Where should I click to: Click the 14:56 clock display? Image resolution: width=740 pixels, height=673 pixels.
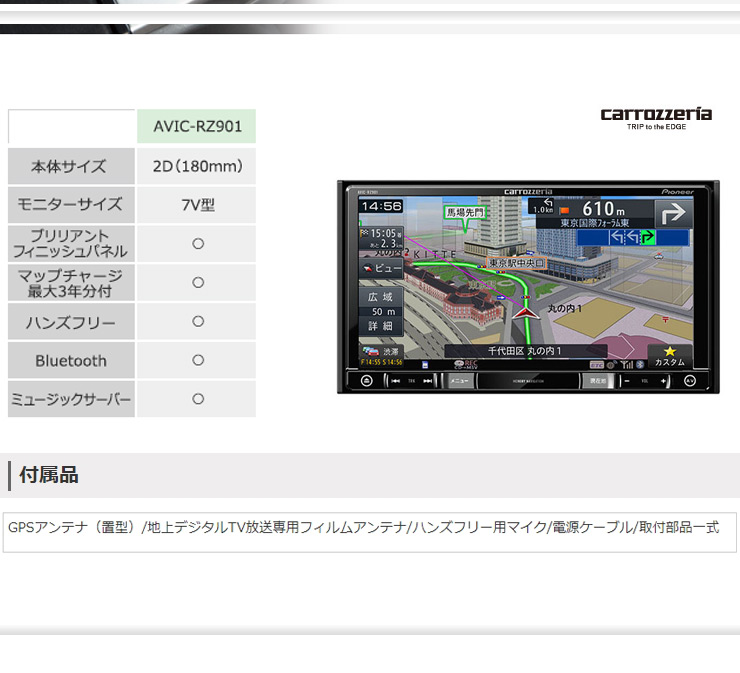[381, 207]
